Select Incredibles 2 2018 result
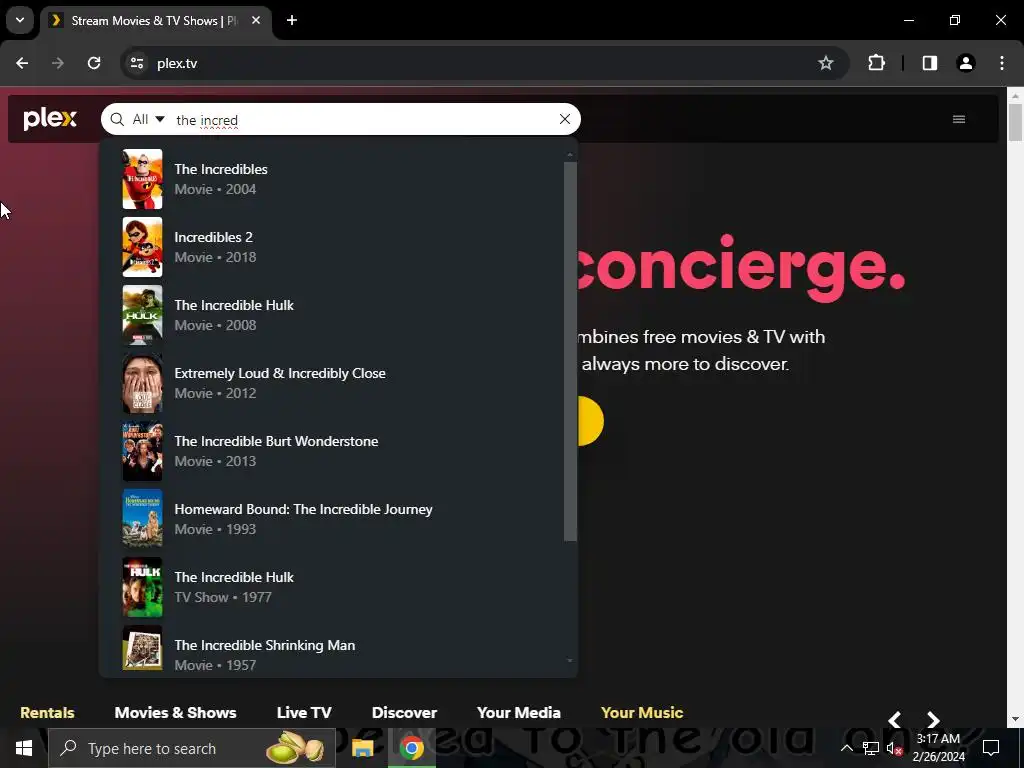This screenshot has height=768, width=1024. point(342,247)
